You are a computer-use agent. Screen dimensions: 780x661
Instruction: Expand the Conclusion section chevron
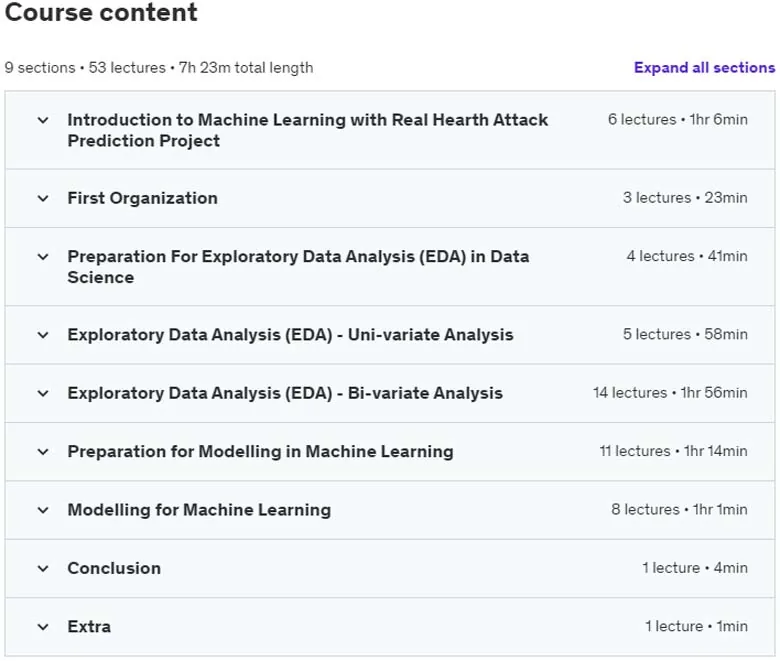(43, 568)
